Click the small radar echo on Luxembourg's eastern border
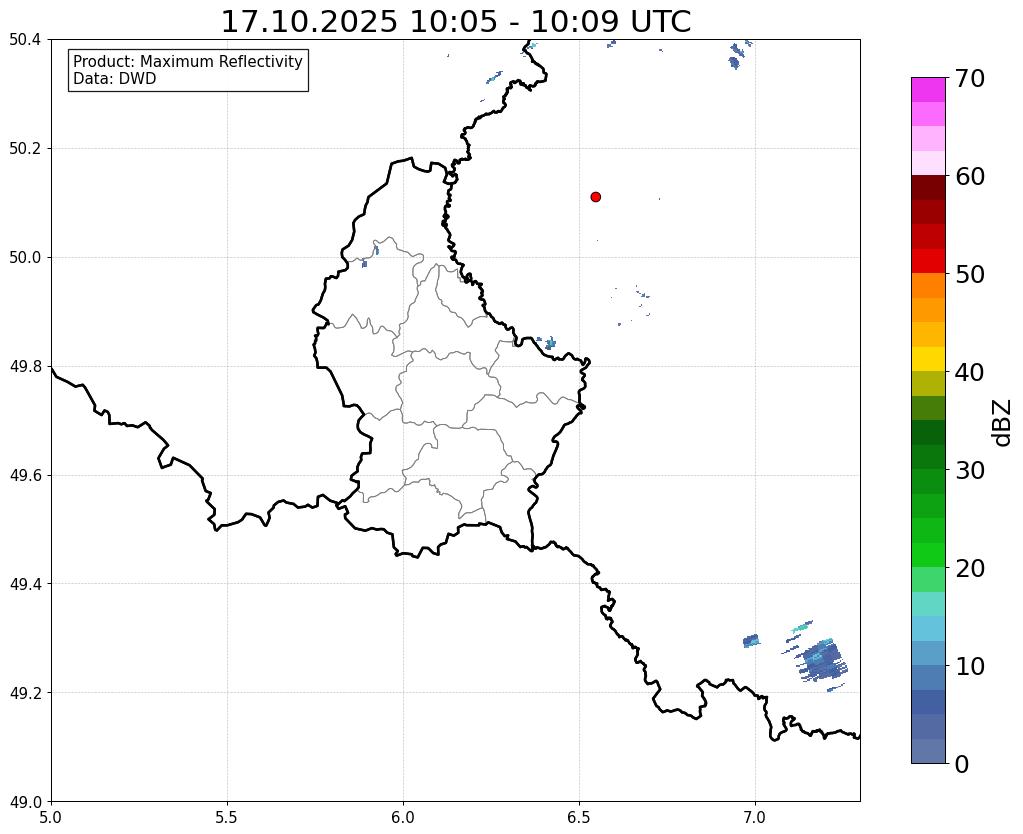The height and width of the screenshot is (834, 1023). (550, 343)
